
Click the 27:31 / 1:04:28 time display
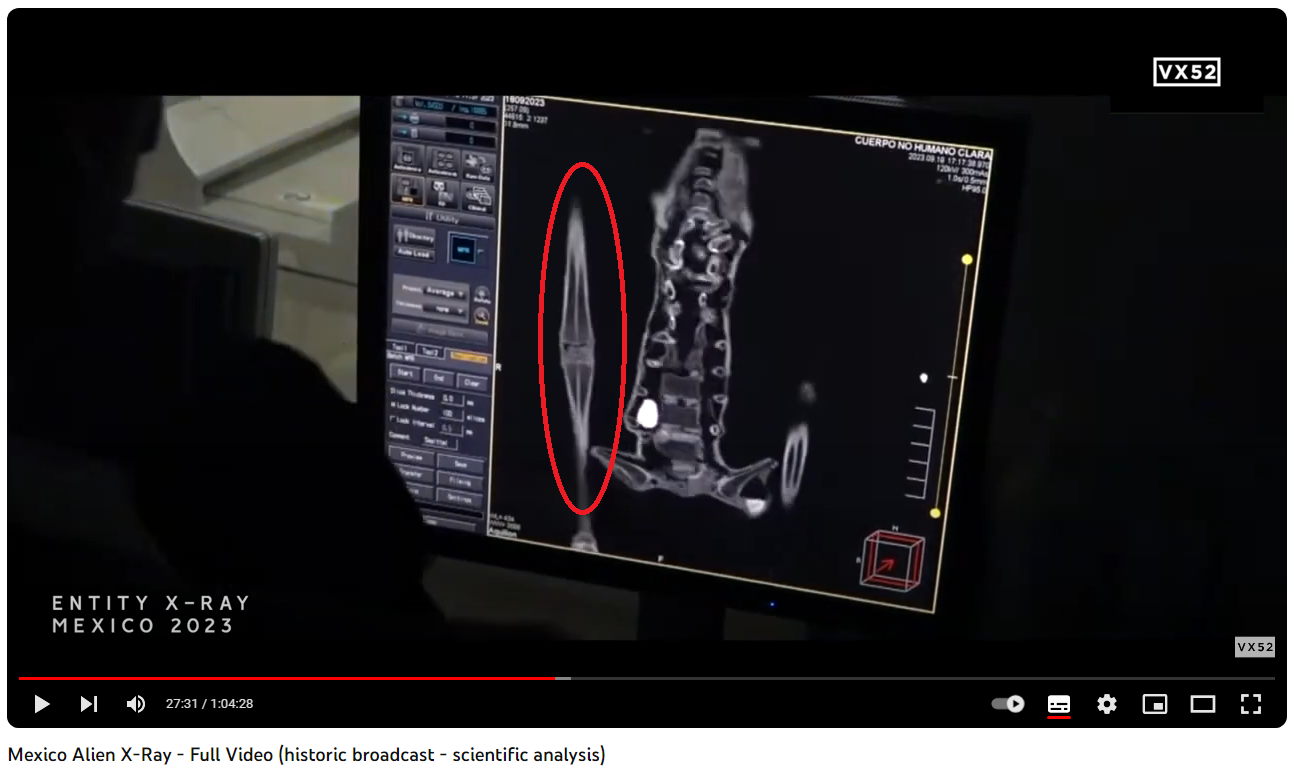click(x=209, y=704)
